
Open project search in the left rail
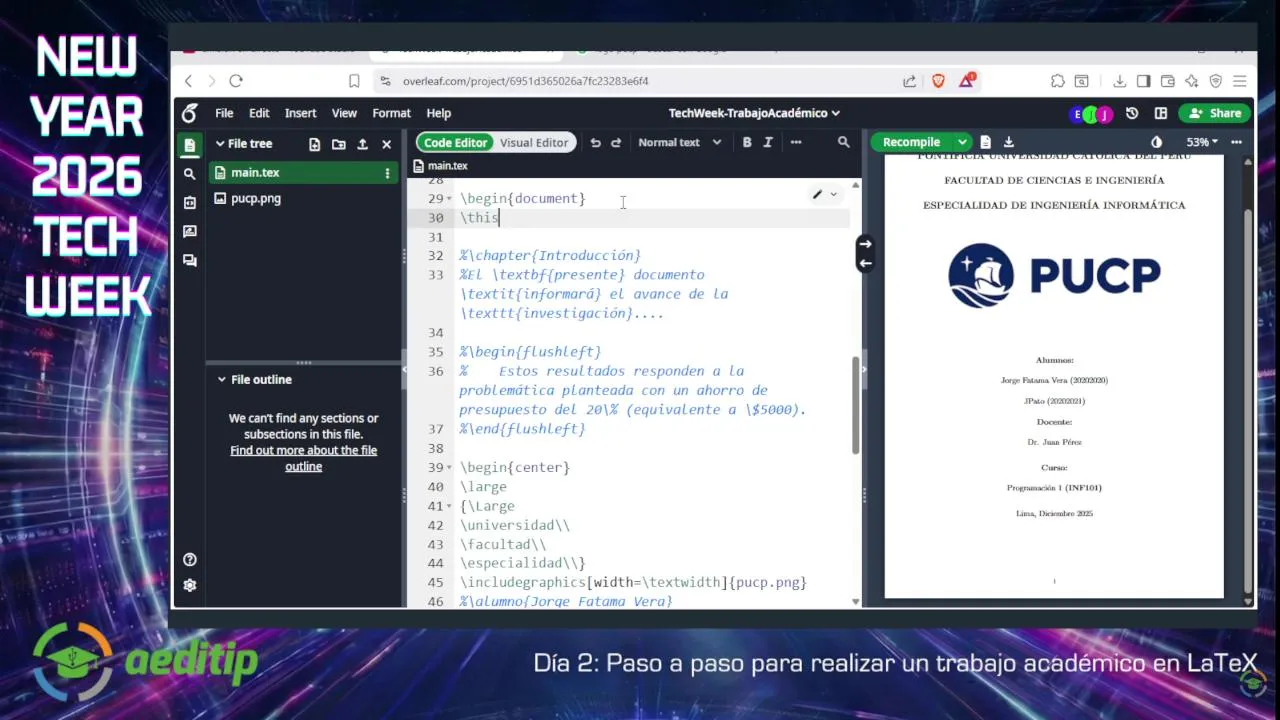pos(190,174)
